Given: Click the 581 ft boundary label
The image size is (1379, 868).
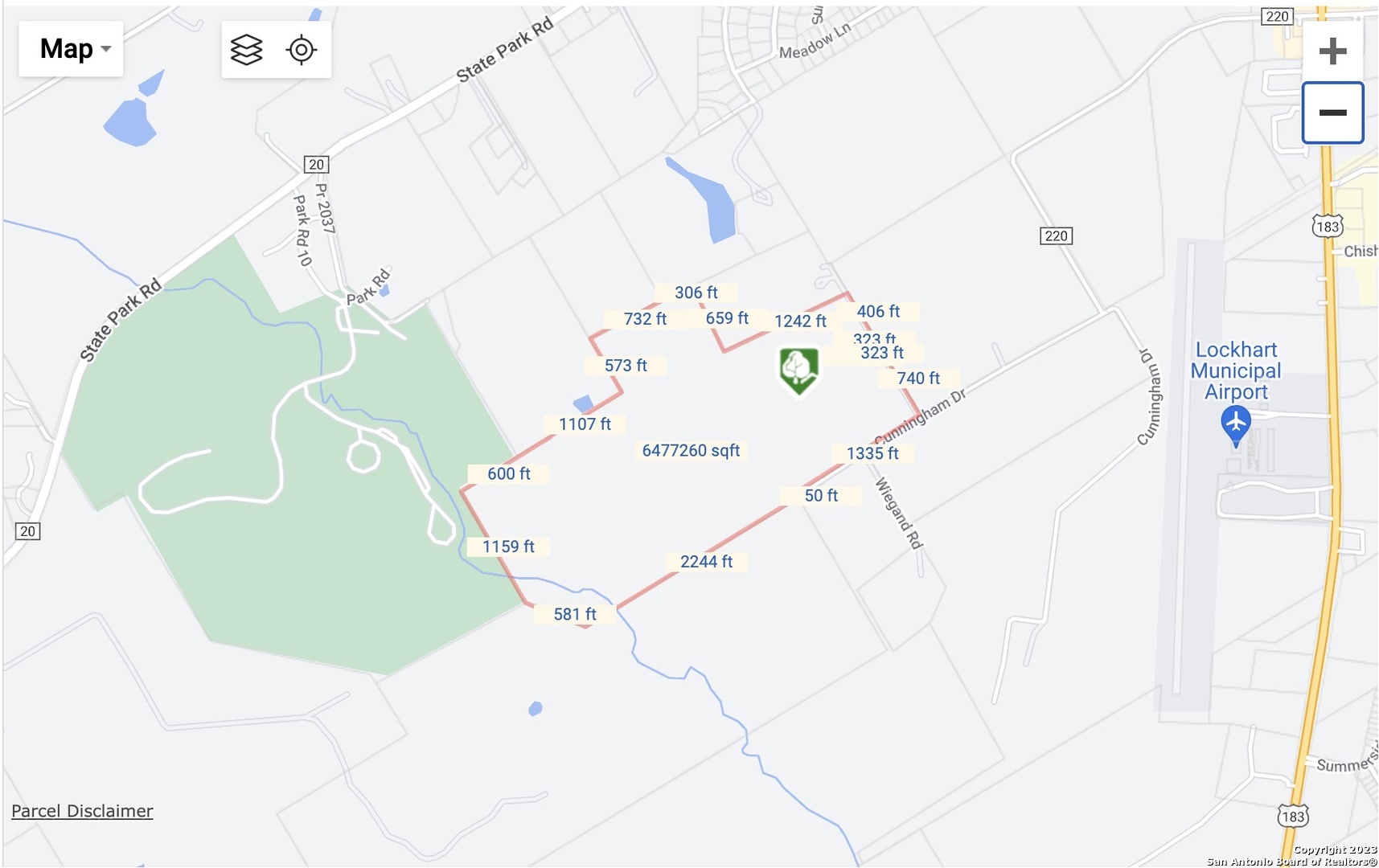Looking at the screenshot, I should [575, 614].
